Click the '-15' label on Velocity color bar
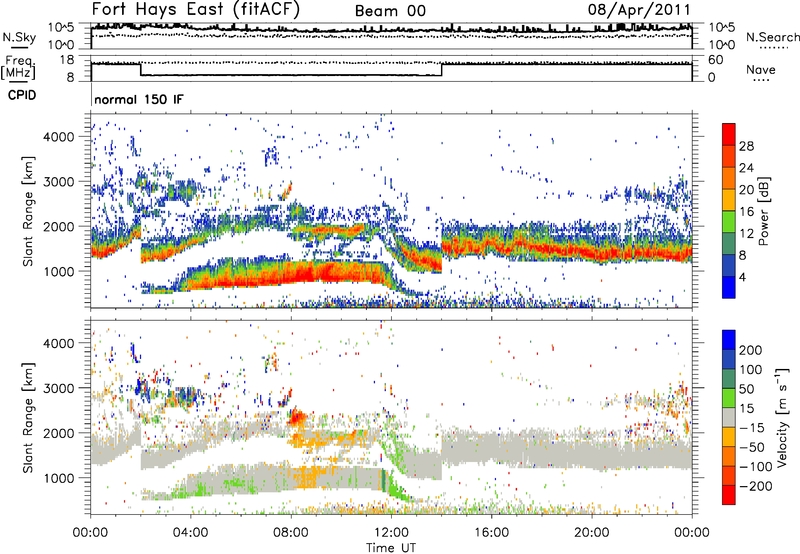Viewport: 800px width, 554px height. [752, 428]
